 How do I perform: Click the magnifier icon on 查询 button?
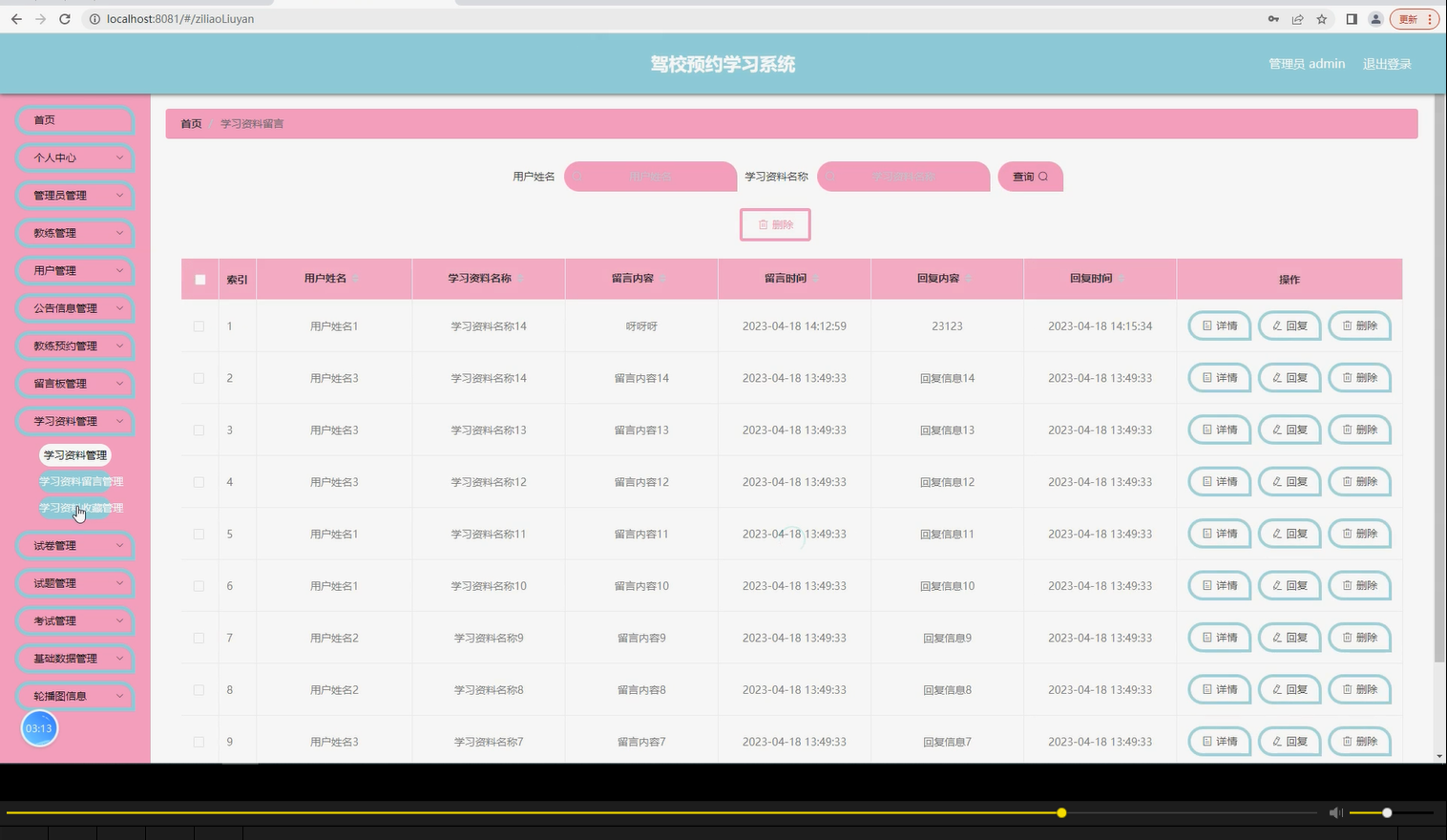1042,177
